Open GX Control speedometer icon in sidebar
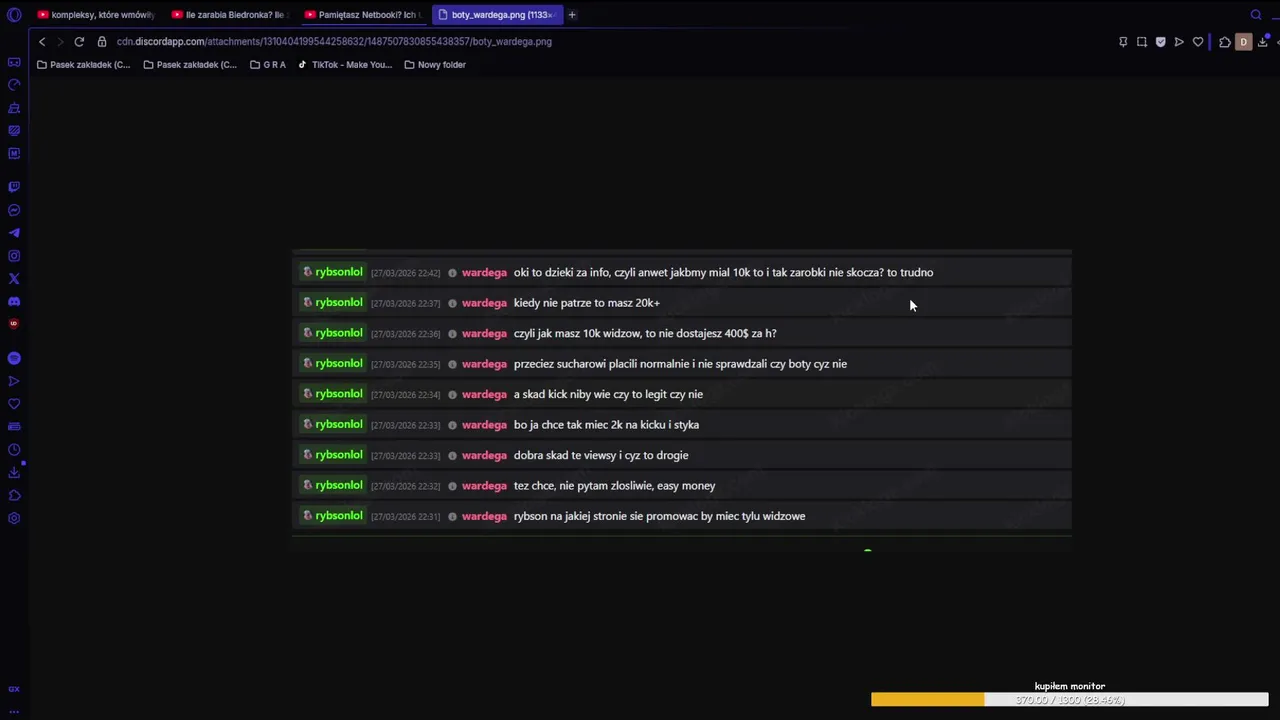 pyautogui.click(x=14, y=85)
